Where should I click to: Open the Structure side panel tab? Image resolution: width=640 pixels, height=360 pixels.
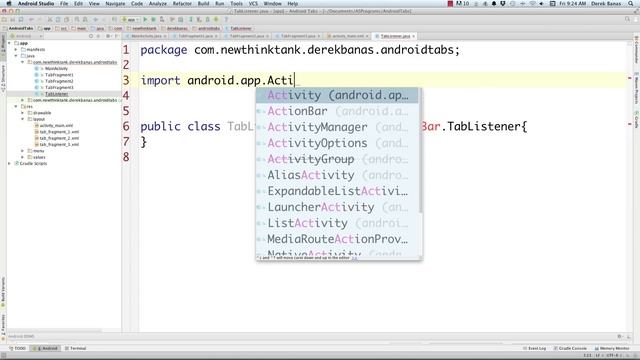coord(3,78)
